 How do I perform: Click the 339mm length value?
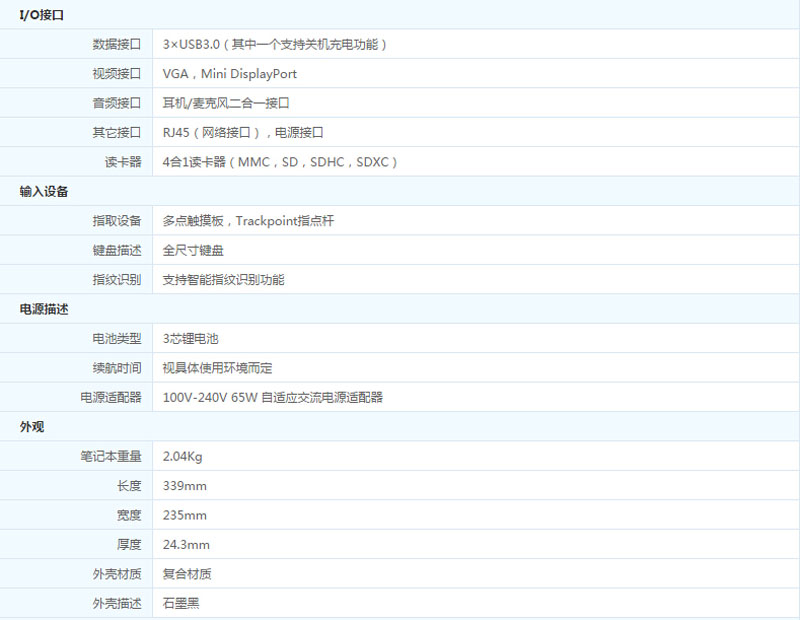coord(183,485)
